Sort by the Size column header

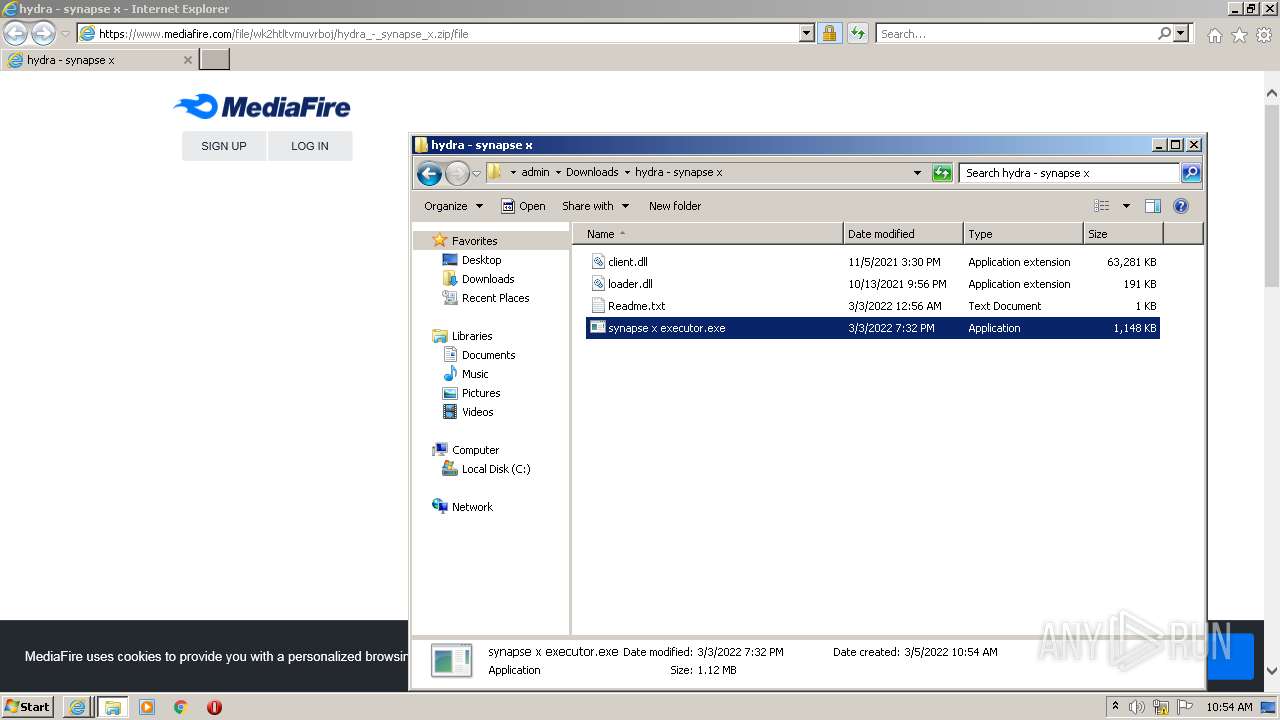pos(1124,234)
